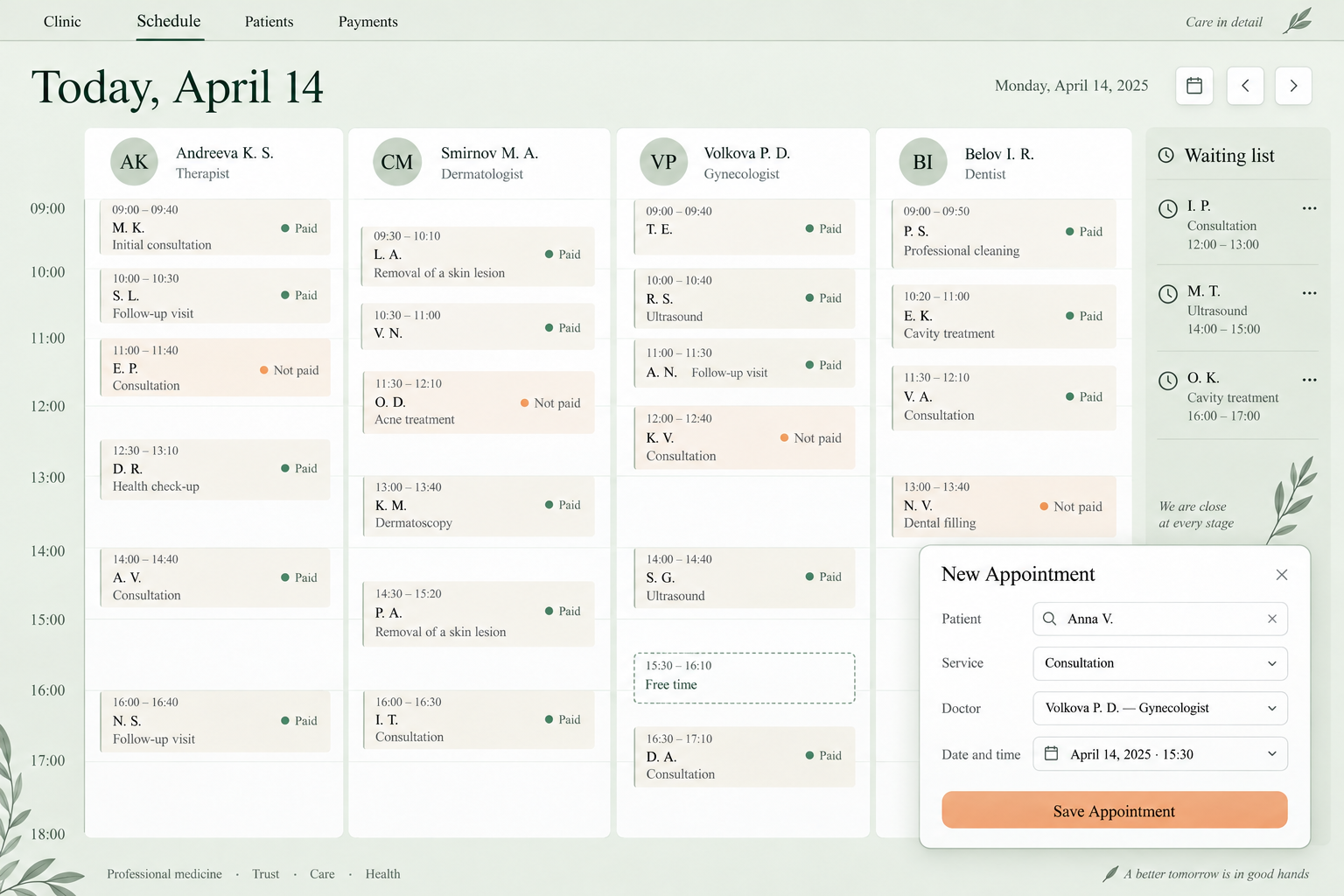The height and width of the screenshot is (896, 1344).
Task: Open options menu for I. P. waiting entry
Action: click(1309, 208)
